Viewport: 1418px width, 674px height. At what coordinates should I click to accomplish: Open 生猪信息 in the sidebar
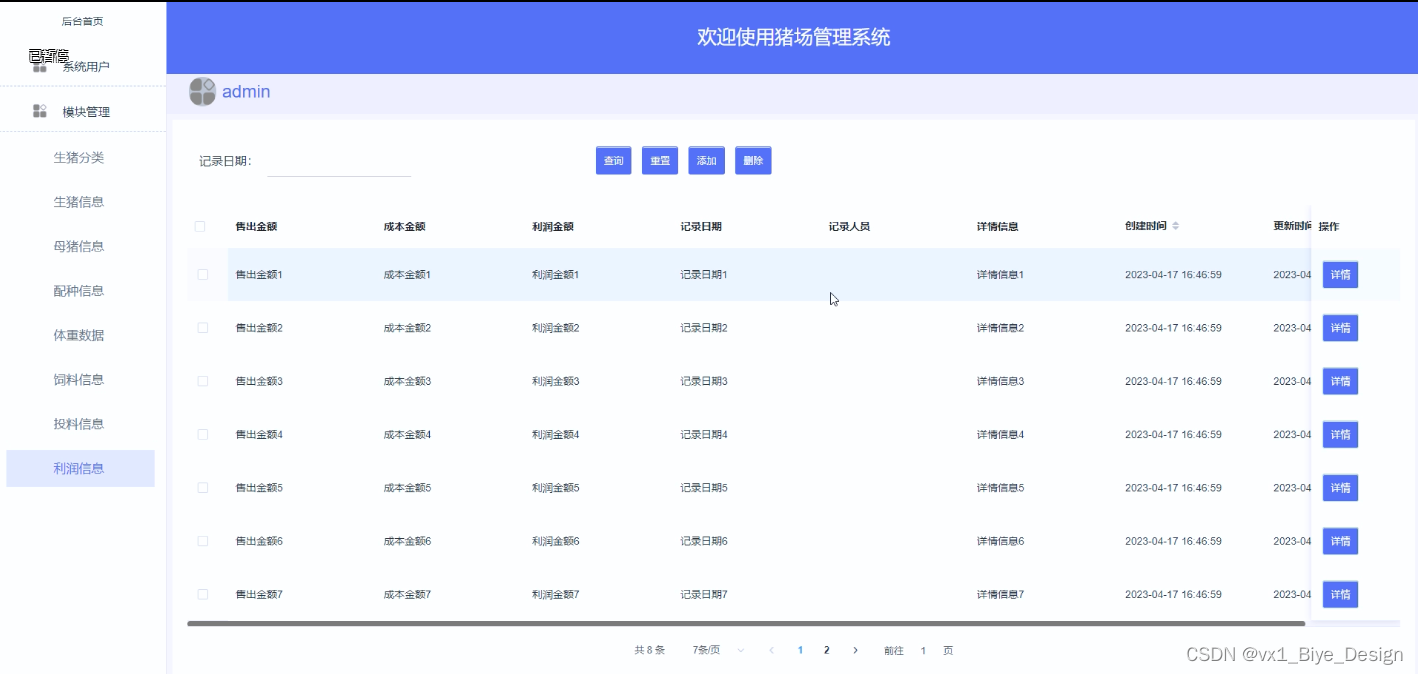79,202
